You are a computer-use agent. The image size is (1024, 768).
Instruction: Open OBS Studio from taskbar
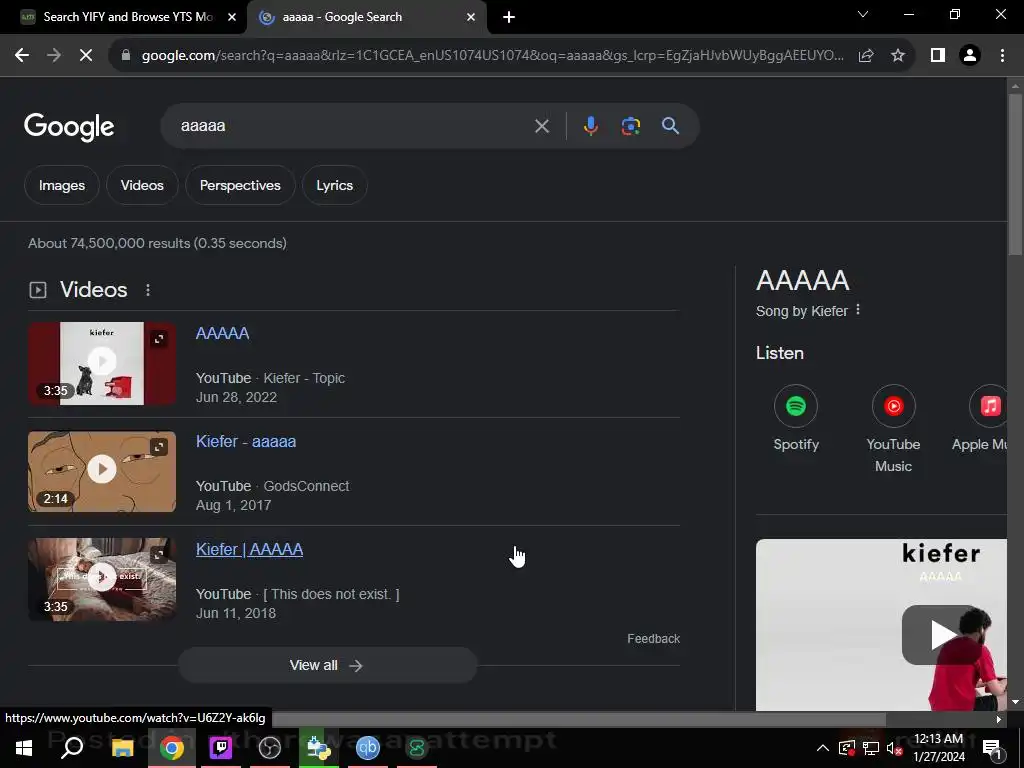(x=270, y=748)
